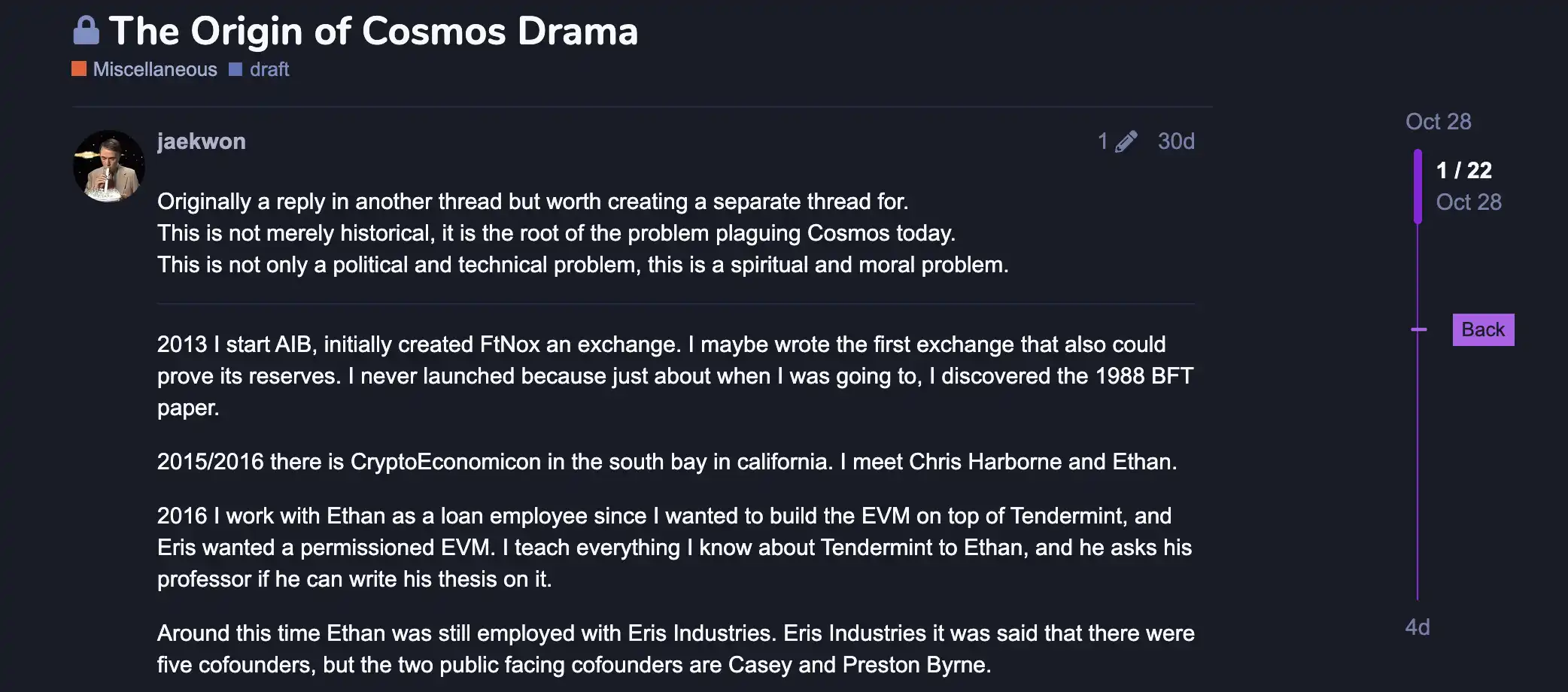The image size is (1568, 692).
Task: Jump to the 4d latest post
Action: 1418,627
